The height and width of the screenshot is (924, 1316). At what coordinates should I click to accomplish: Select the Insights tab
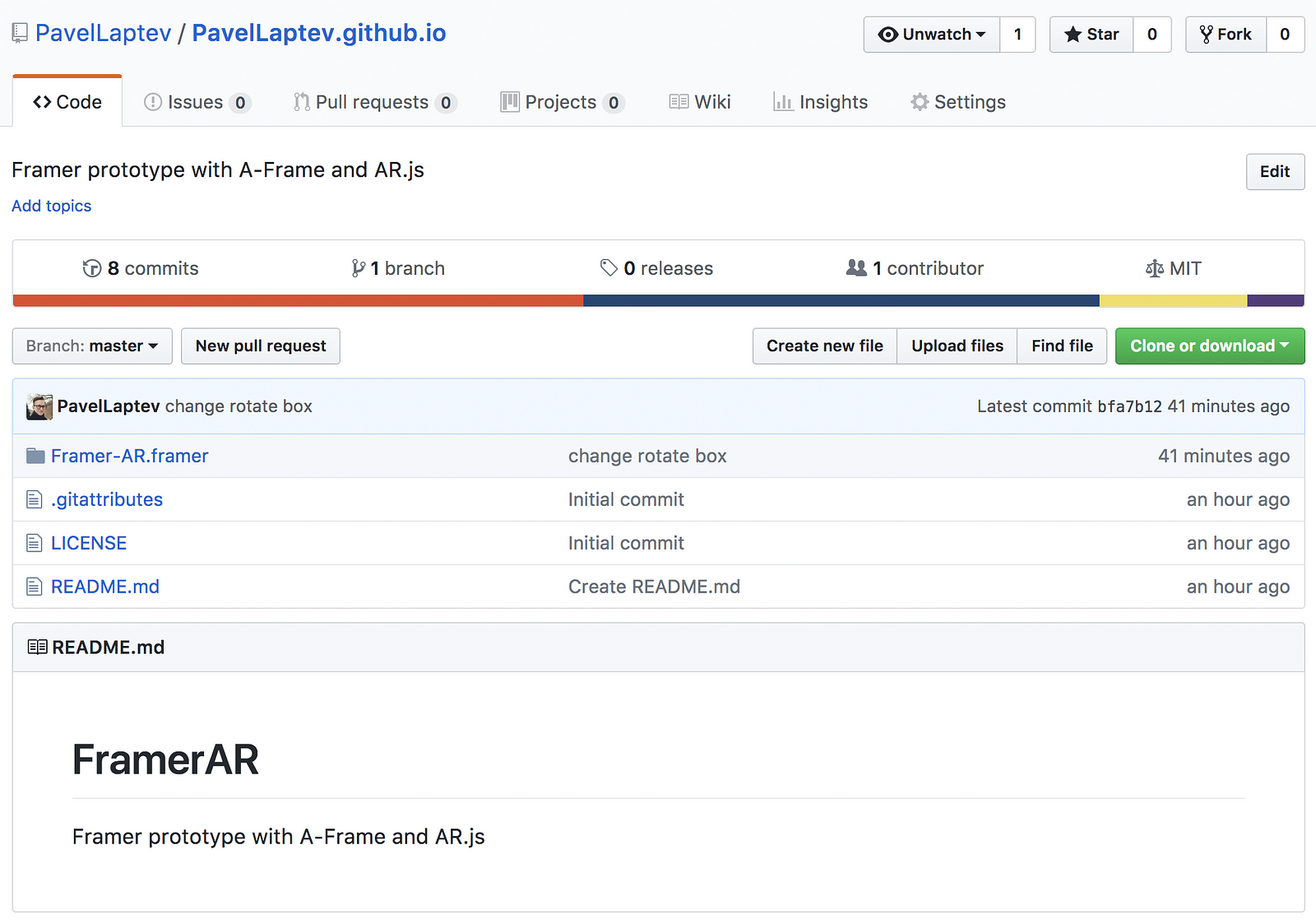click(x=821, y=102)
